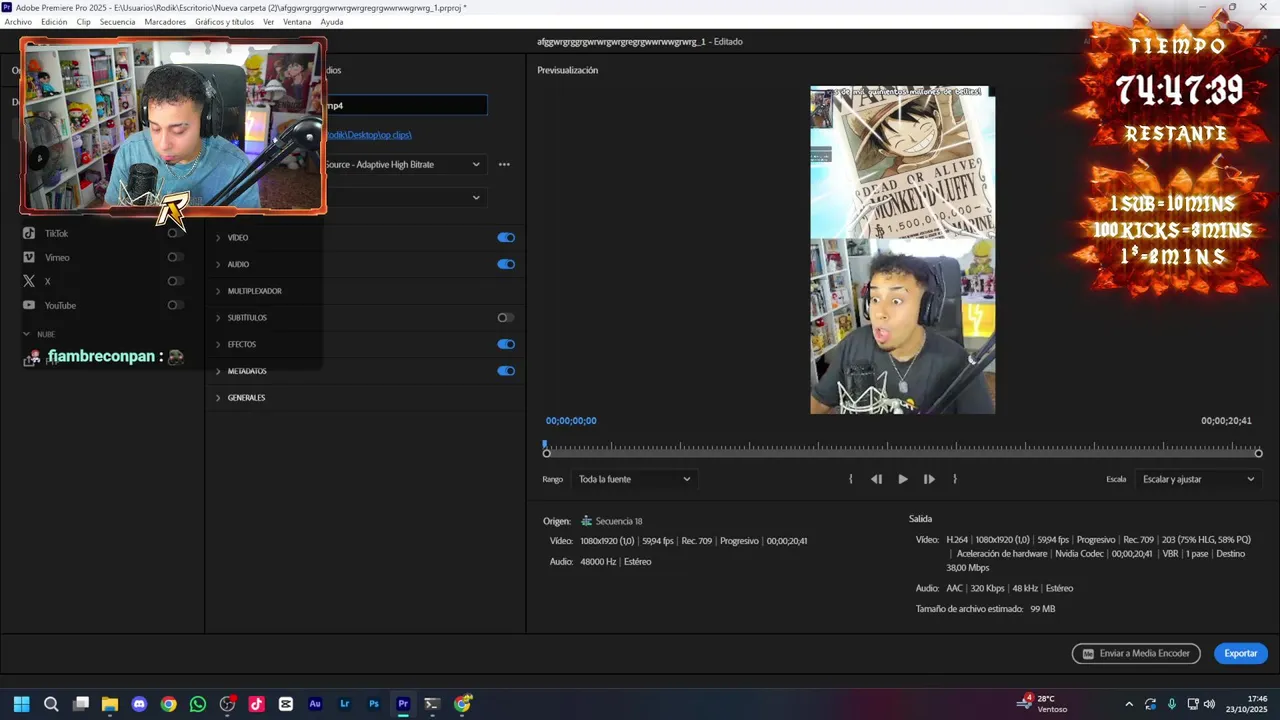The height and width of the screenshot is (720, 1280).
Task: Expand the MULTIPLEXADOR settings section
Action: [218, 291]
